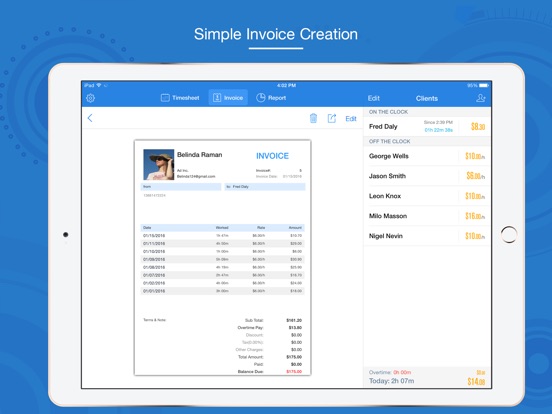Select Milo Masson client row
Screen dimensions: 552x414
point(427,216)
